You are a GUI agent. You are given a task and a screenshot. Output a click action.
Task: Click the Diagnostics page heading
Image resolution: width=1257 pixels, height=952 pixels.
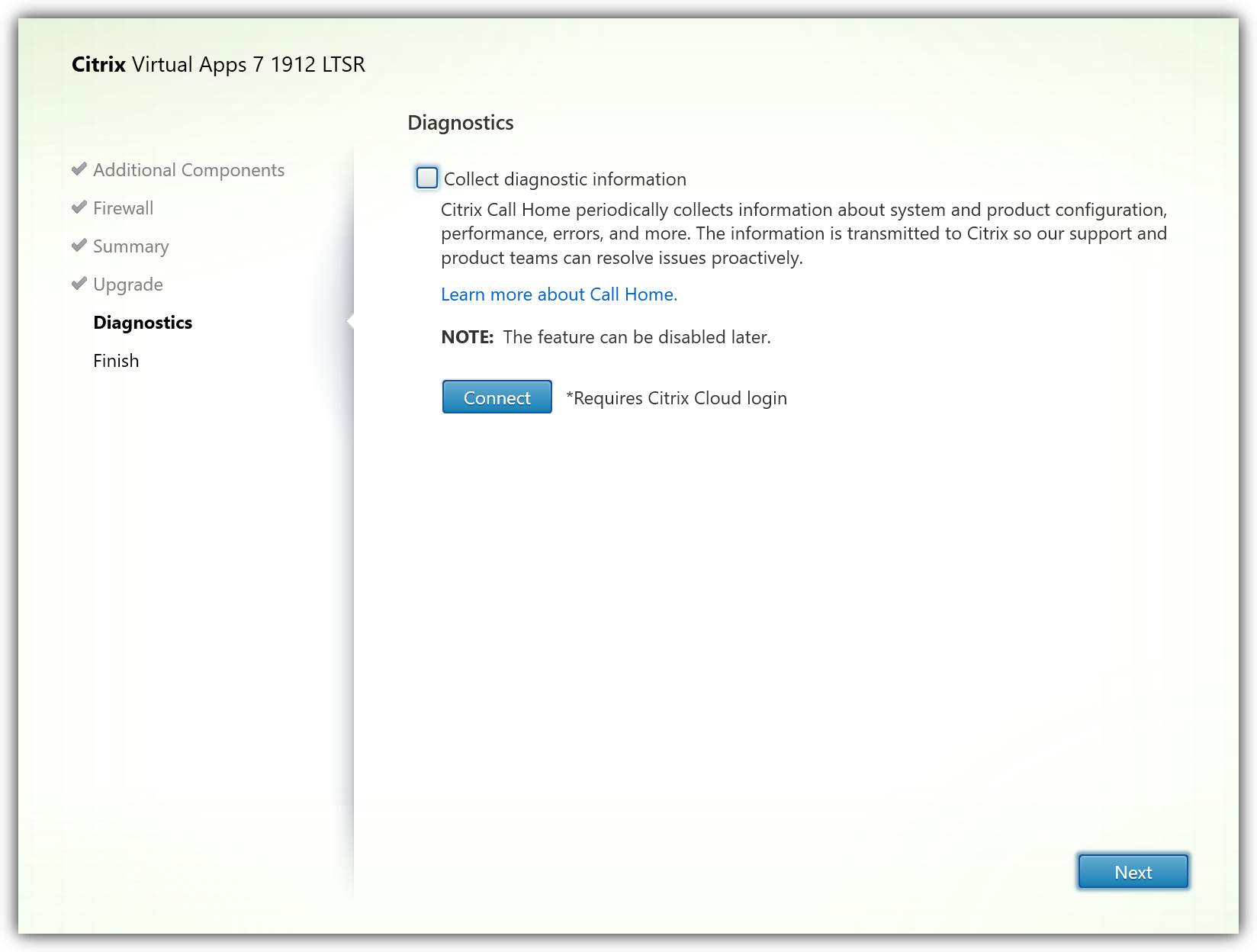tap(460, 123)
